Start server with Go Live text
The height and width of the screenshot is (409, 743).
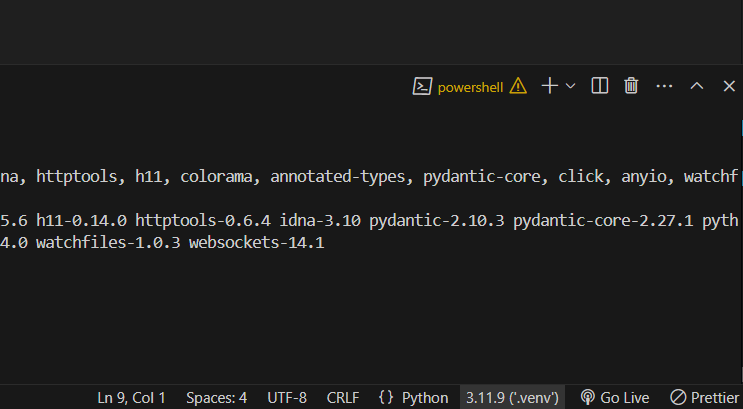625,398
